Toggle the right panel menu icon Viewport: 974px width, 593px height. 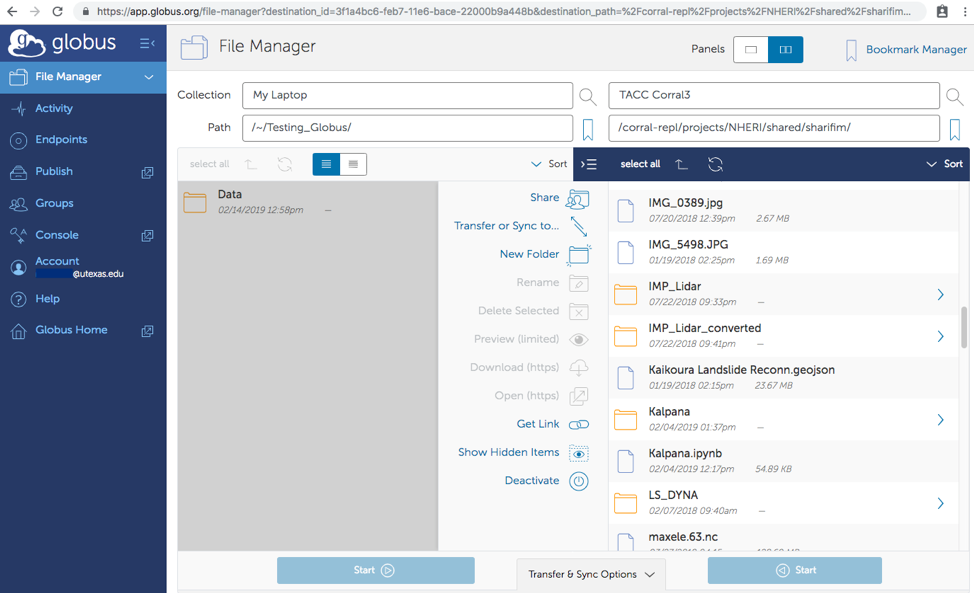[x=588, y=164]
